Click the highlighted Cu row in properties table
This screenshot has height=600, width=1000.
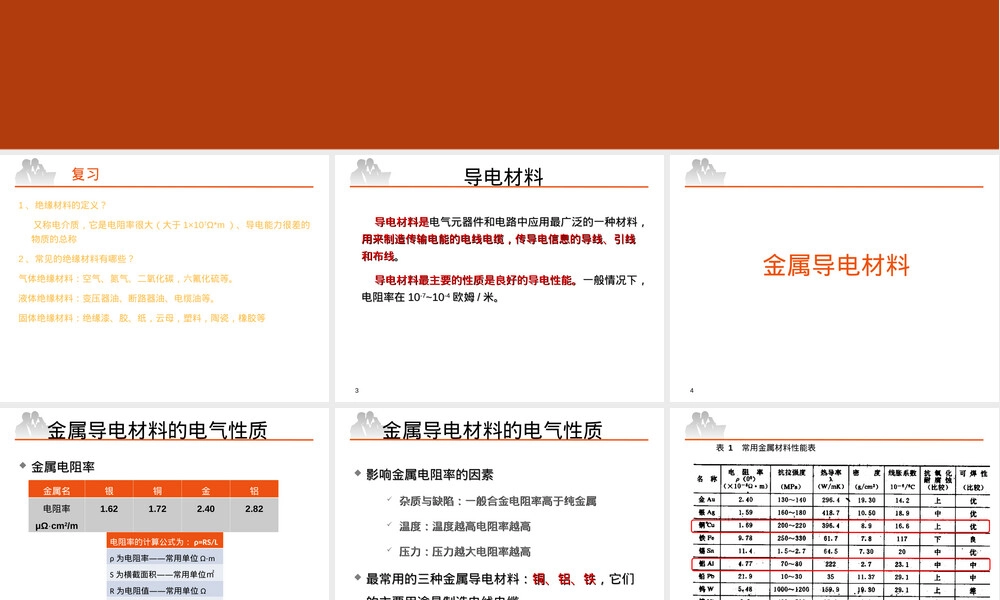click(841, 526)
